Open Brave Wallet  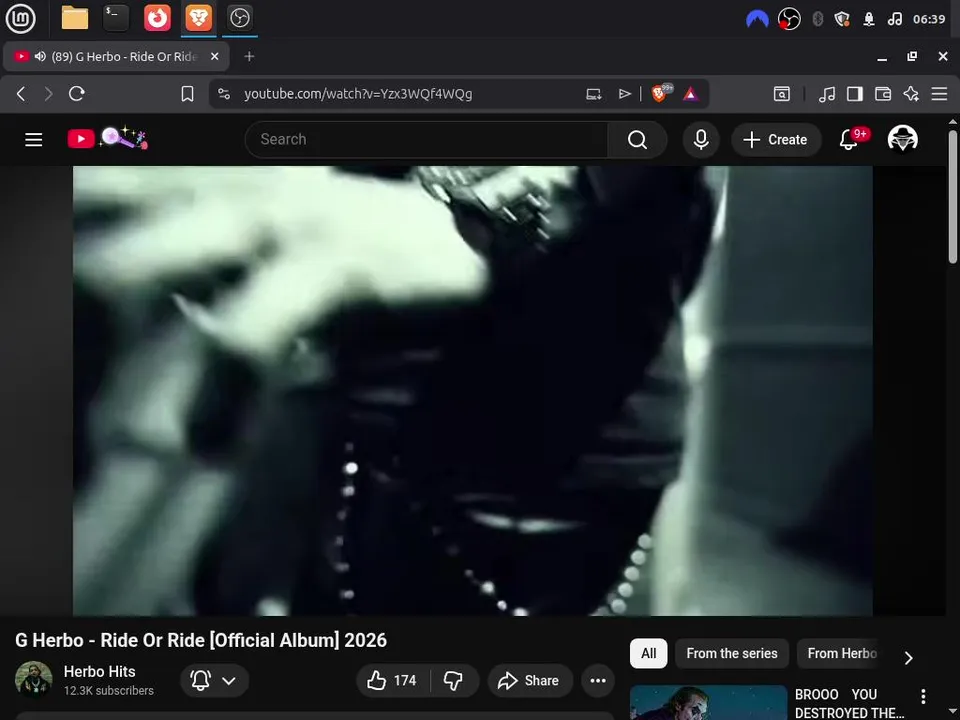[x=883, y=94]
